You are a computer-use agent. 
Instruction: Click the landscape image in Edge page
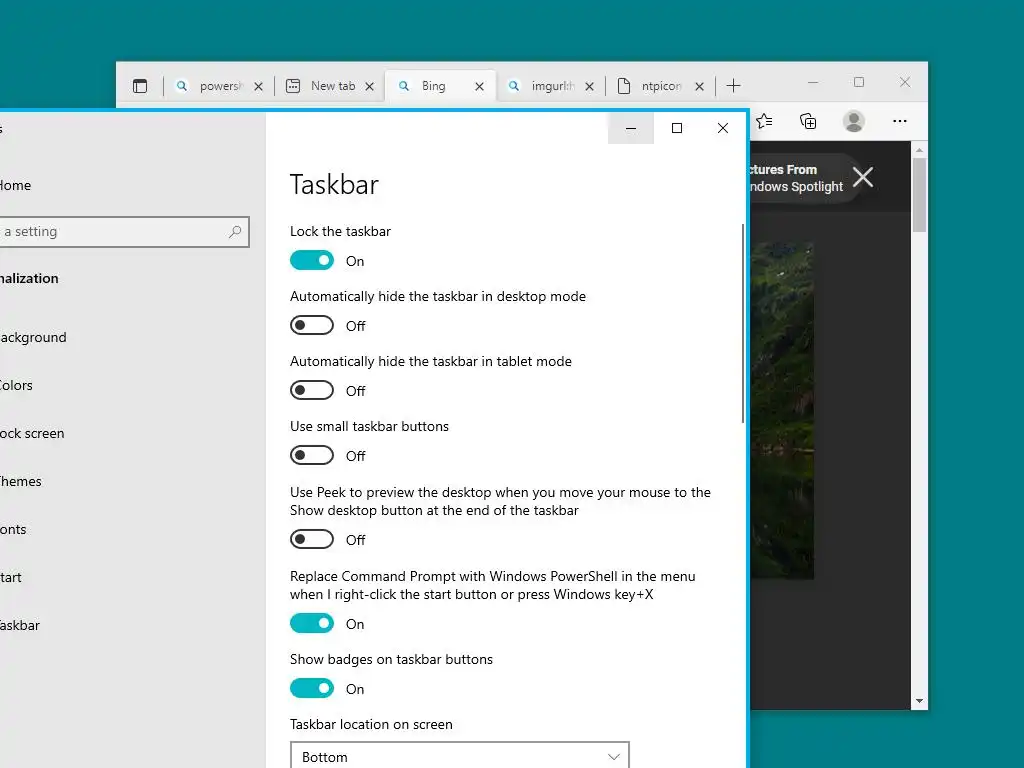(x=782, y=411)
